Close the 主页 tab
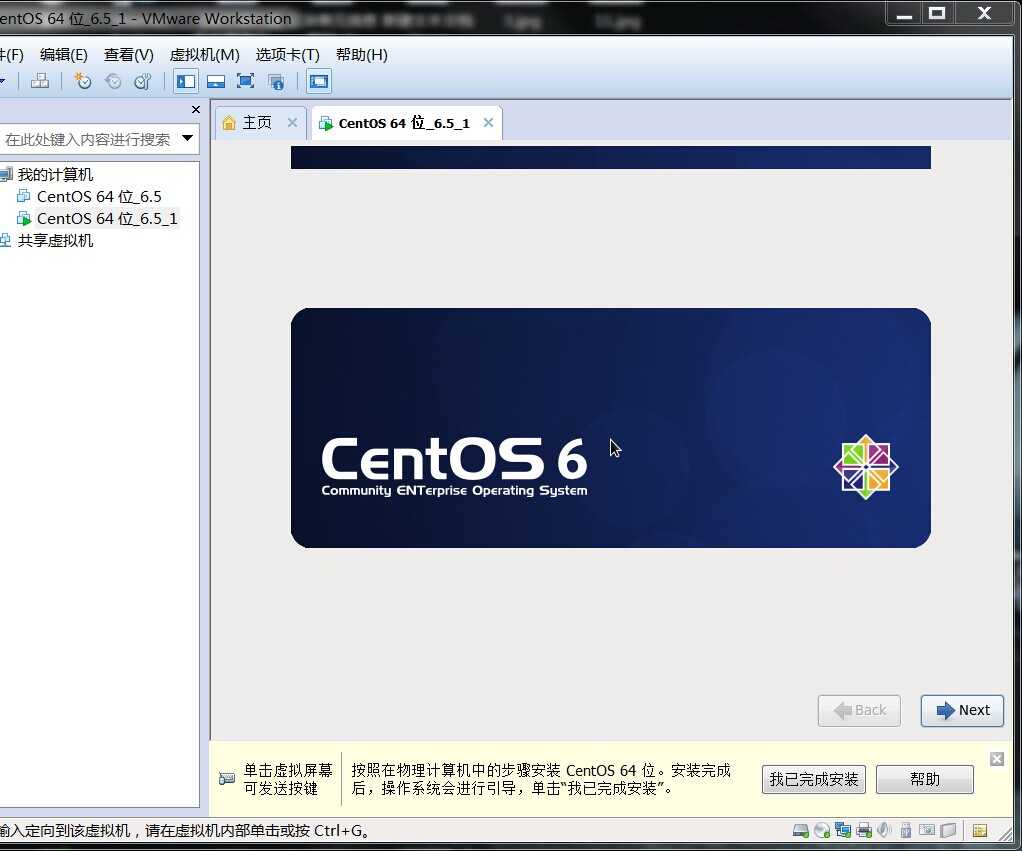Viewport: 1022px width, 851px height. [293, 123]
